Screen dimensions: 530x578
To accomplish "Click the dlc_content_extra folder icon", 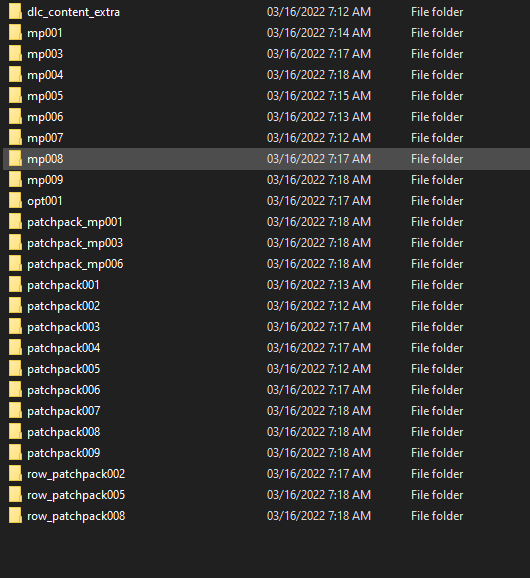I will [x=15, y=12].
